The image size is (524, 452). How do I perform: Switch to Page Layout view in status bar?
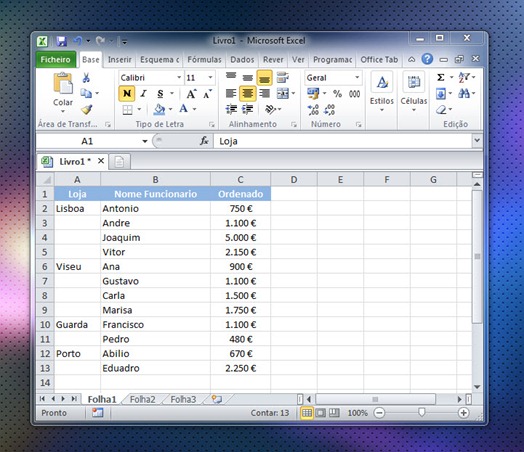[x=320, y=413]
